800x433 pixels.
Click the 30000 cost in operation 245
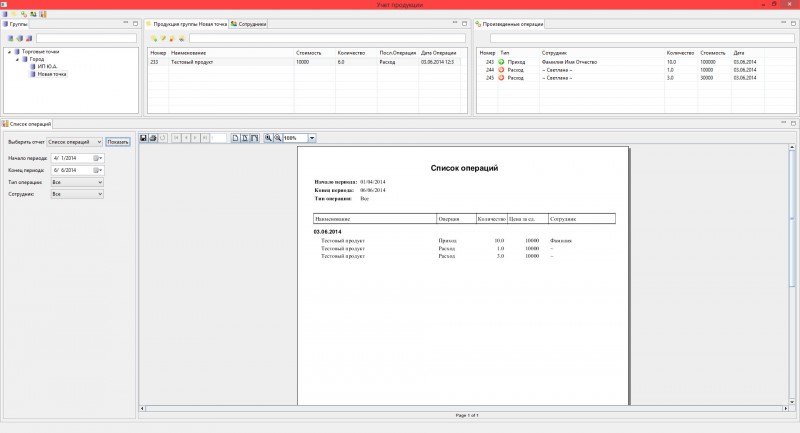pyautogui.click(x=707, y=78)
